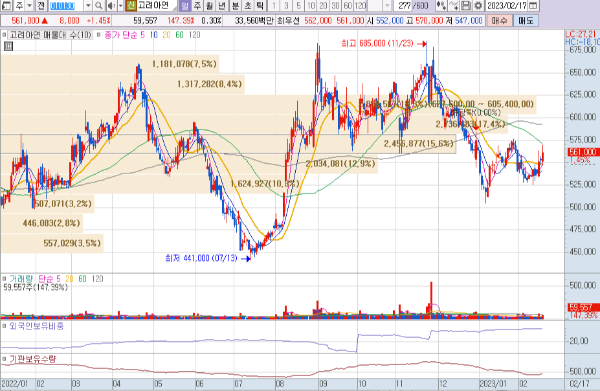
Task: Open the 주 market type dropdown arrow
Action: pyautogui.click(x=29, y=5)
